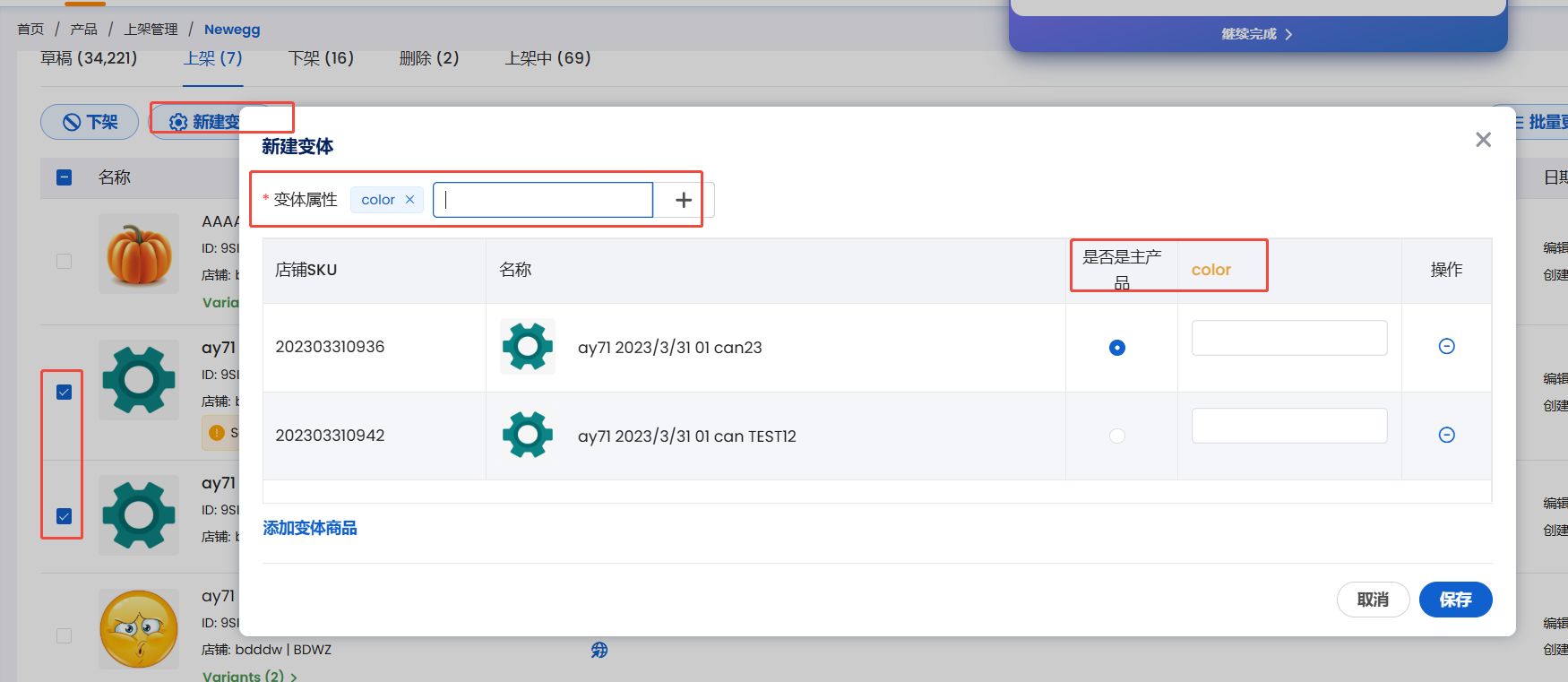Click gear thumbnail of can23 product
1568x682 pixels.
point(528,346)
